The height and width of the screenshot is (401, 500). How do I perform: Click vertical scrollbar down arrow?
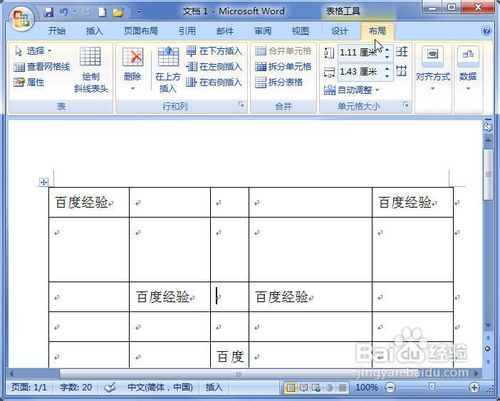pos(488,325)
